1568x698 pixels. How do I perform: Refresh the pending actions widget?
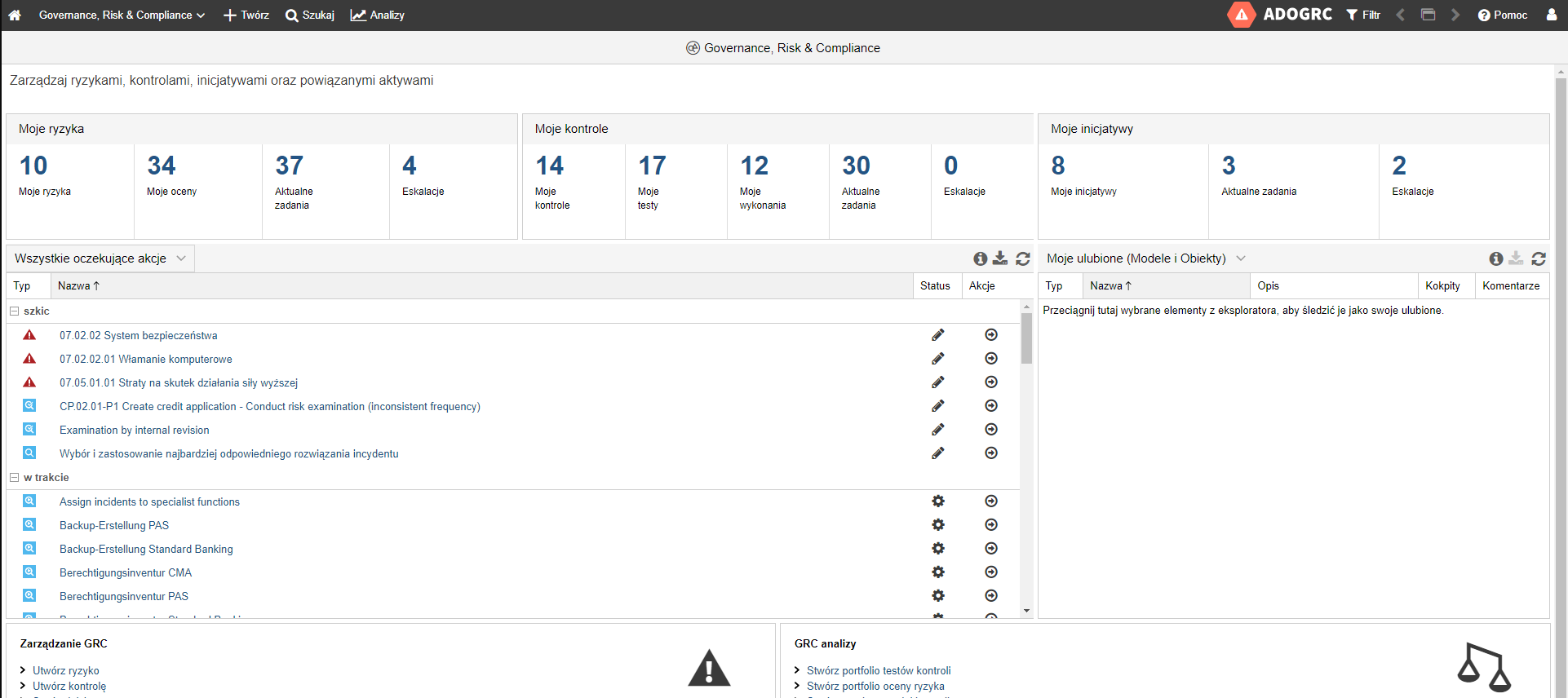tap(1022, 258)
